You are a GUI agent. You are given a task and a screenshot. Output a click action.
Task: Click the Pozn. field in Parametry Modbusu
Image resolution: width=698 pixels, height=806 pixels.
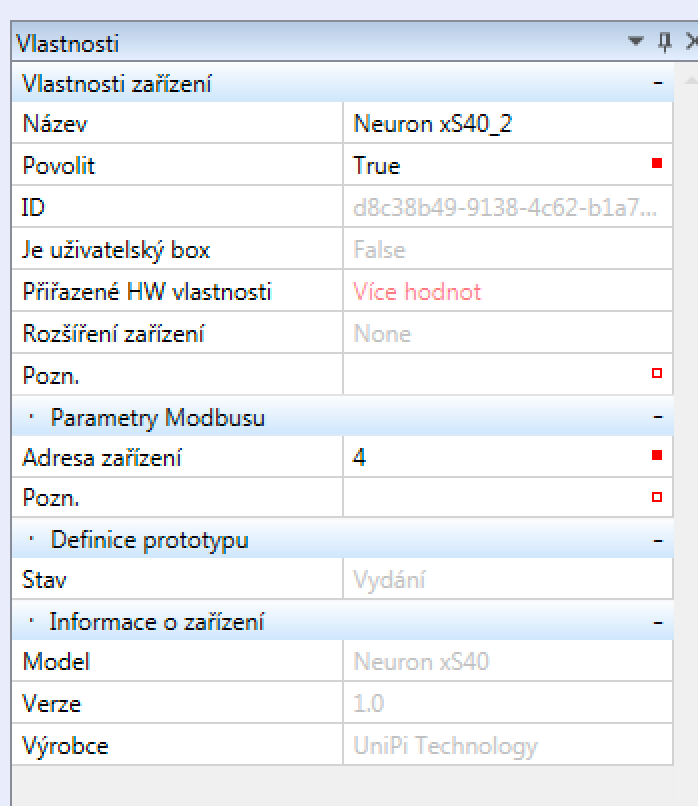pos(490,498)
